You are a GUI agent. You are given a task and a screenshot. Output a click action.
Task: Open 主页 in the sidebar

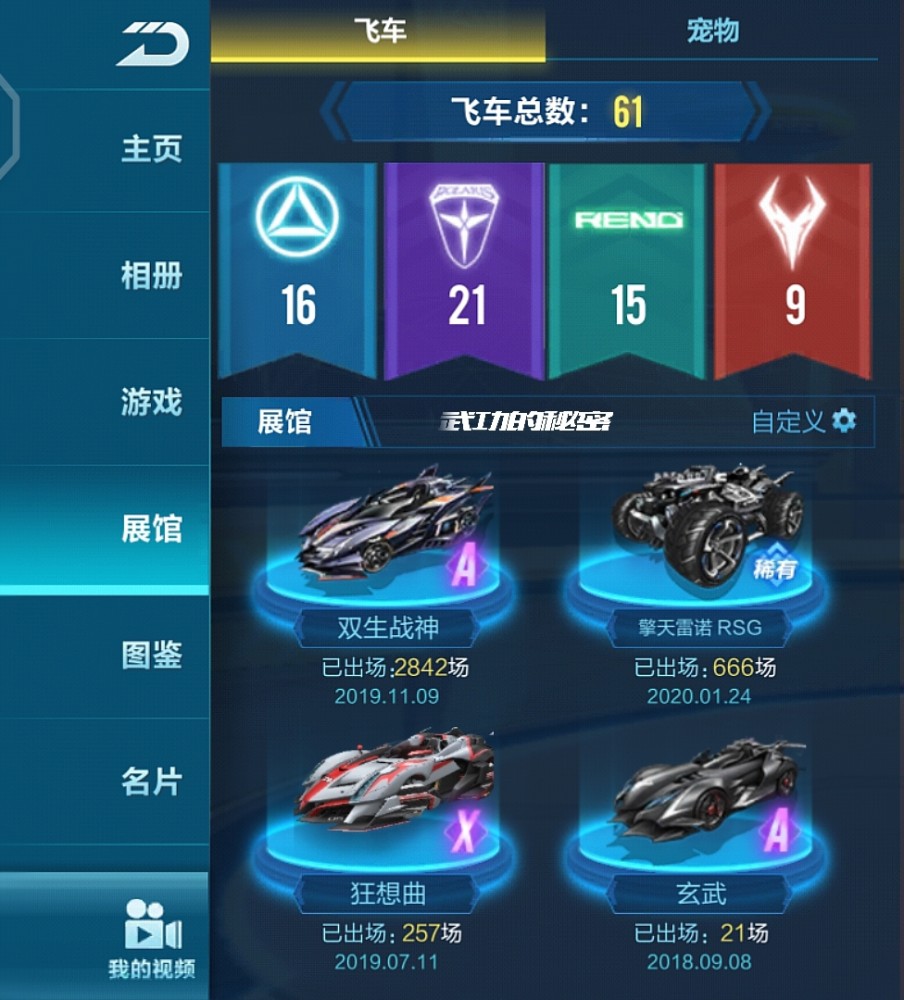pos(151,149)
